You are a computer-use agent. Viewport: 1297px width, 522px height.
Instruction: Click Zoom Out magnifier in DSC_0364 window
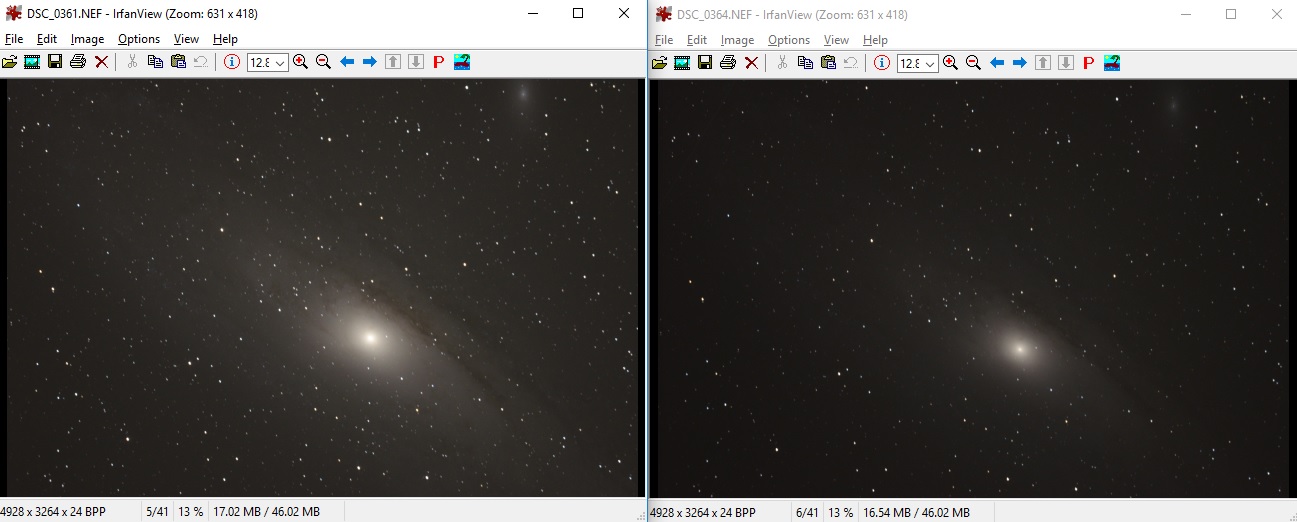click(973, 62)
